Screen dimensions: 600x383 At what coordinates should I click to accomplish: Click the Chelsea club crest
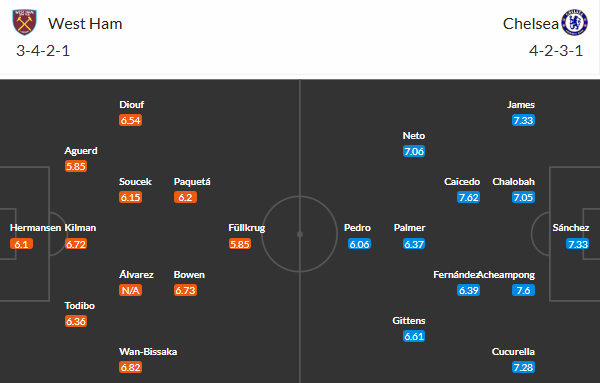click(x=574, y=23)
